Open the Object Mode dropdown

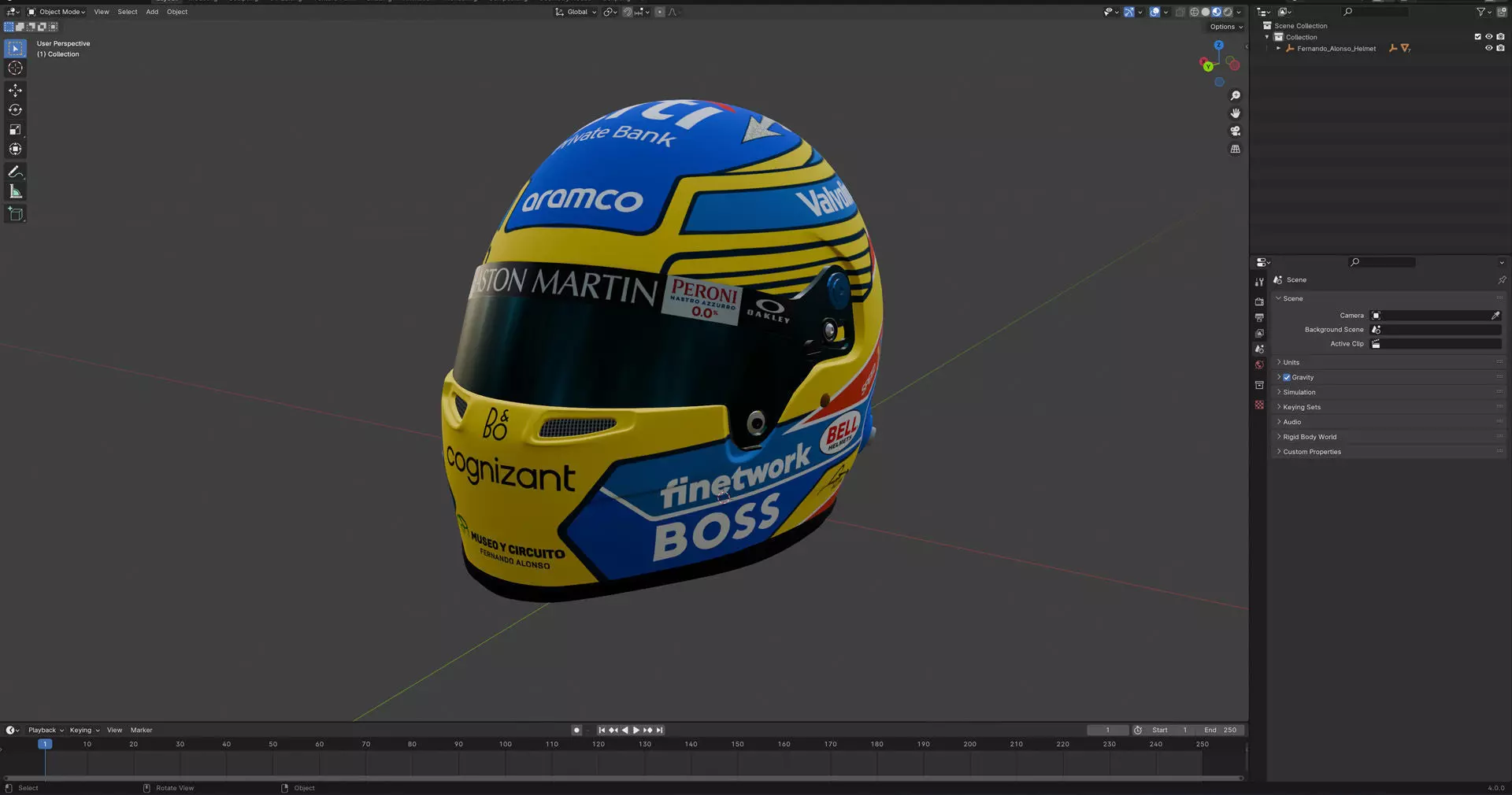coord(56,12)
